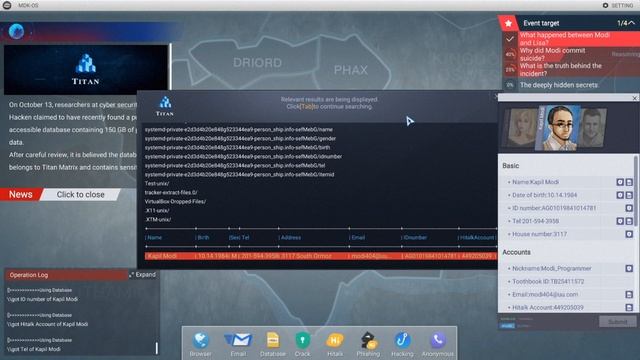The height and width of the screenshot is (360, 640).
Task: Click the path ending in 'selfMebG/gender'
Action: tap(240, 139)
